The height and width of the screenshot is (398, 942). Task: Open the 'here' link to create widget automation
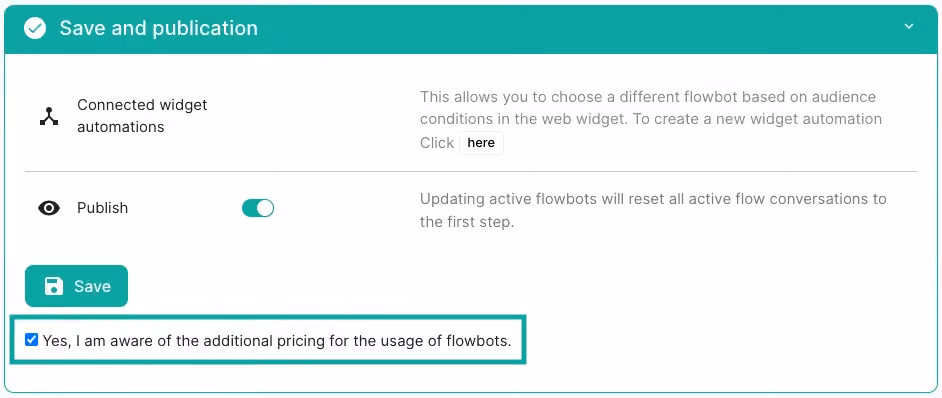[x=481, y=143]
